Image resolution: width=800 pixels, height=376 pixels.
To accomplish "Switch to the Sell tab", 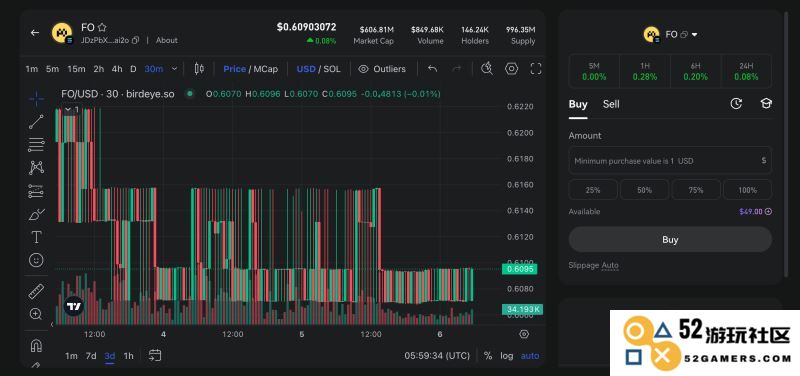I will [611, 104].
